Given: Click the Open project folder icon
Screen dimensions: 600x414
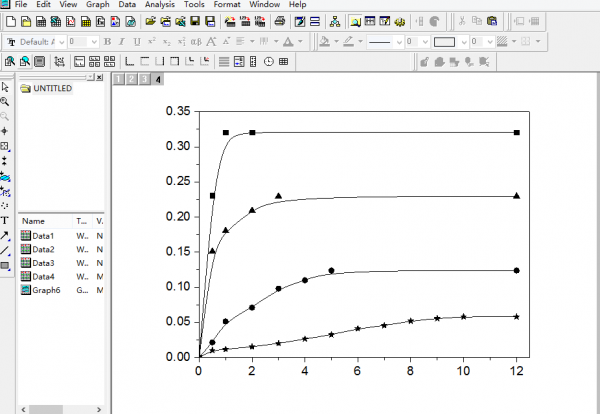Looking at the screenshot, I should click(151, 21).
